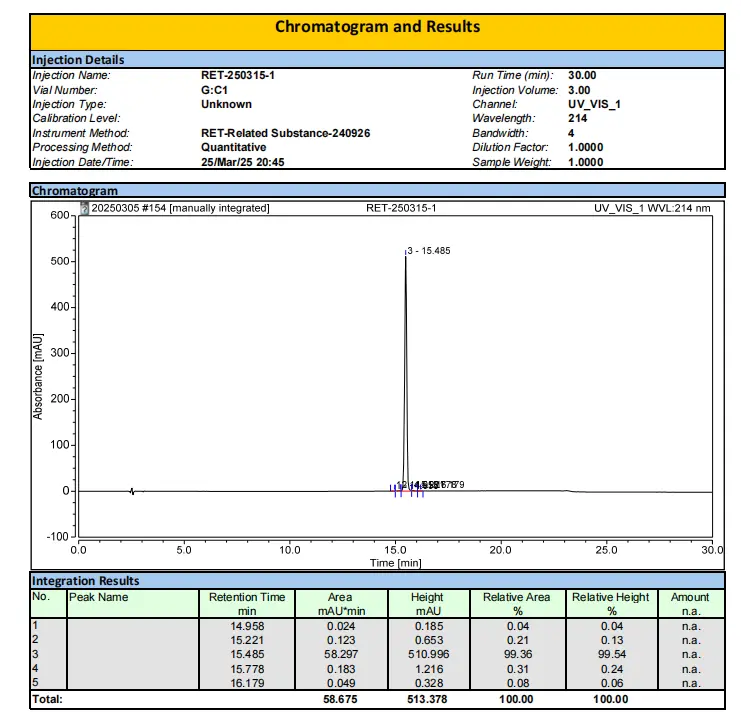Screen dimensions: 741x728
Task: Click the Time [min] axis label
Action: pos(396,563)
